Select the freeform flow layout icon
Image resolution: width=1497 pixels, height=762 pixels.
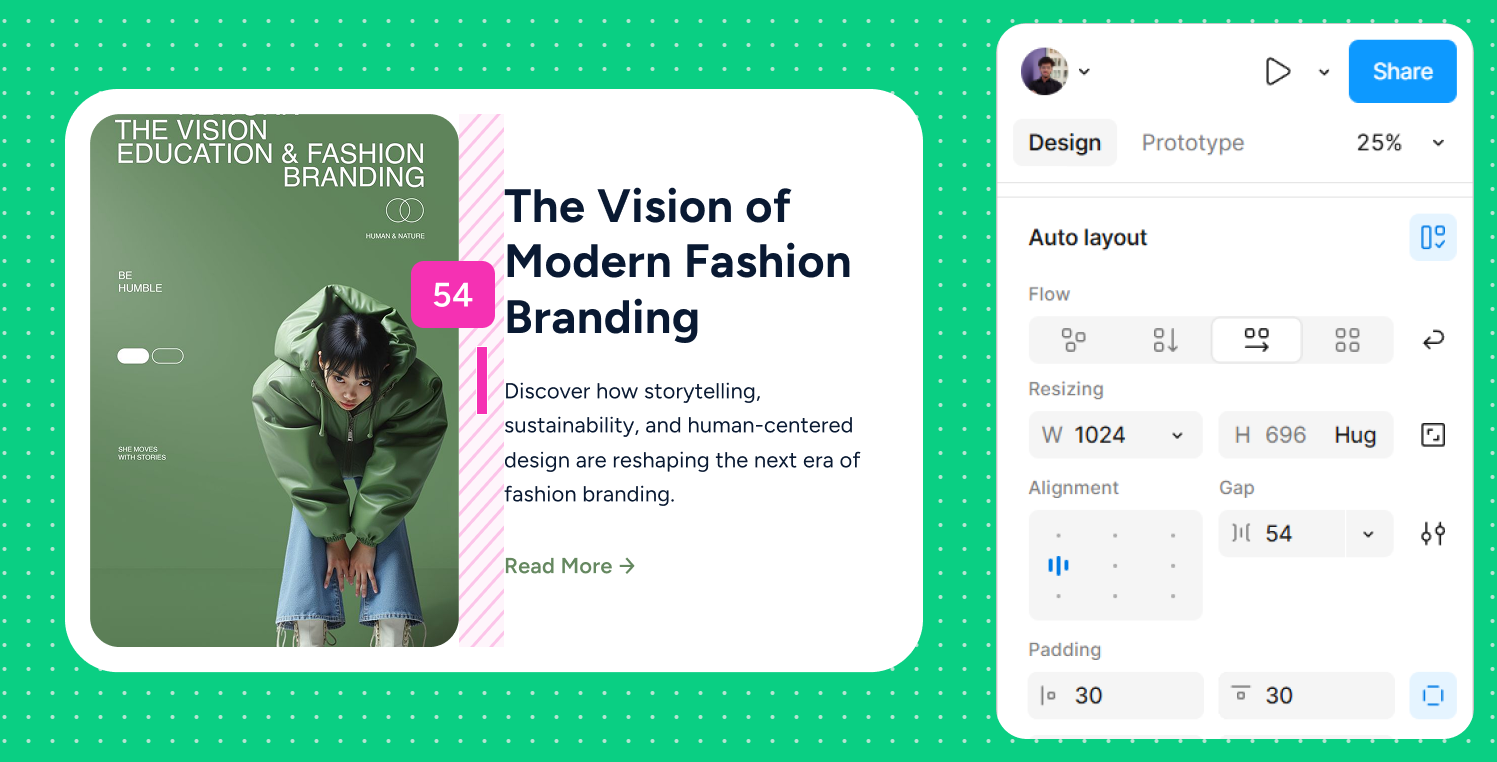click(1073, 340)
